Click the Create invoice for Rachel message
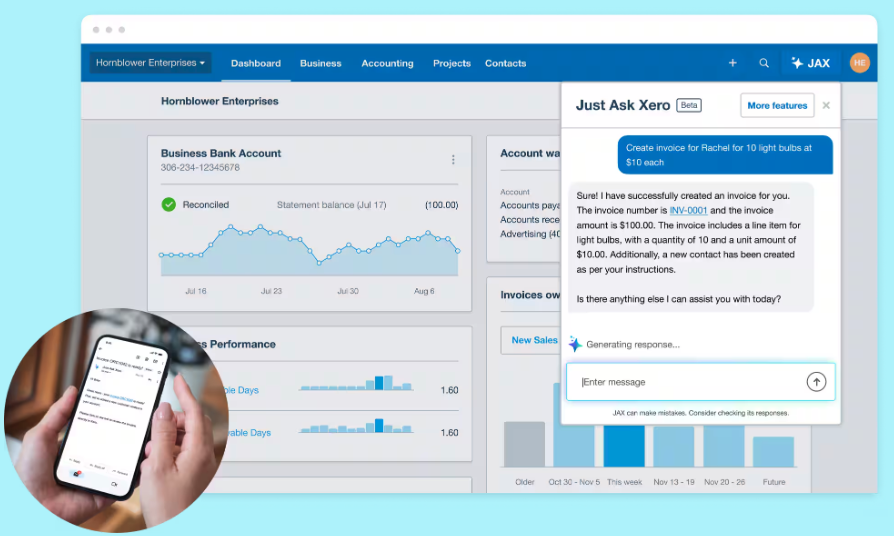Screen dimensions: 894x536 click(725, 155)
